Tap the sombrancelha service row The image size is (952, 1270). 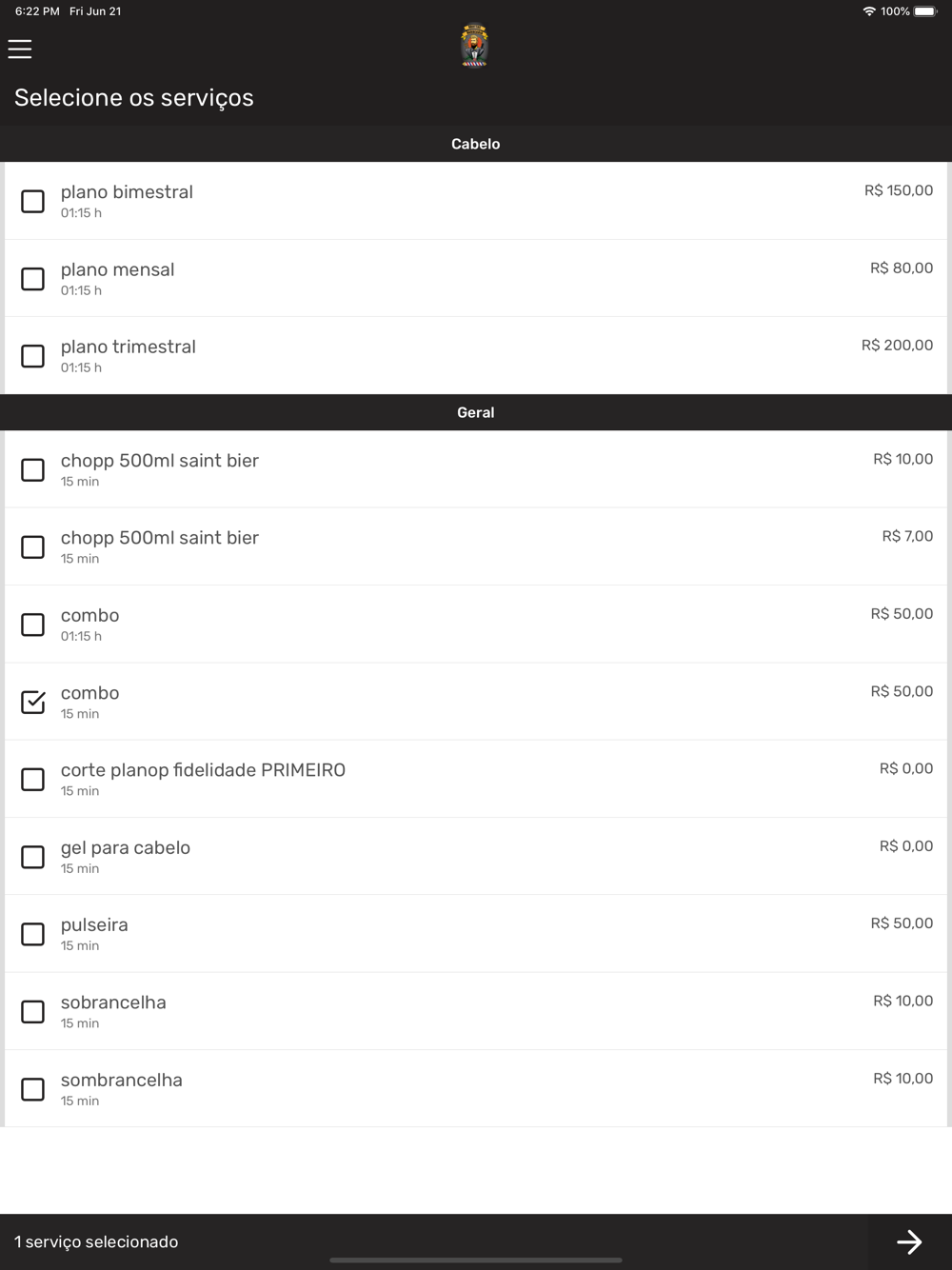click(476, 1089)
